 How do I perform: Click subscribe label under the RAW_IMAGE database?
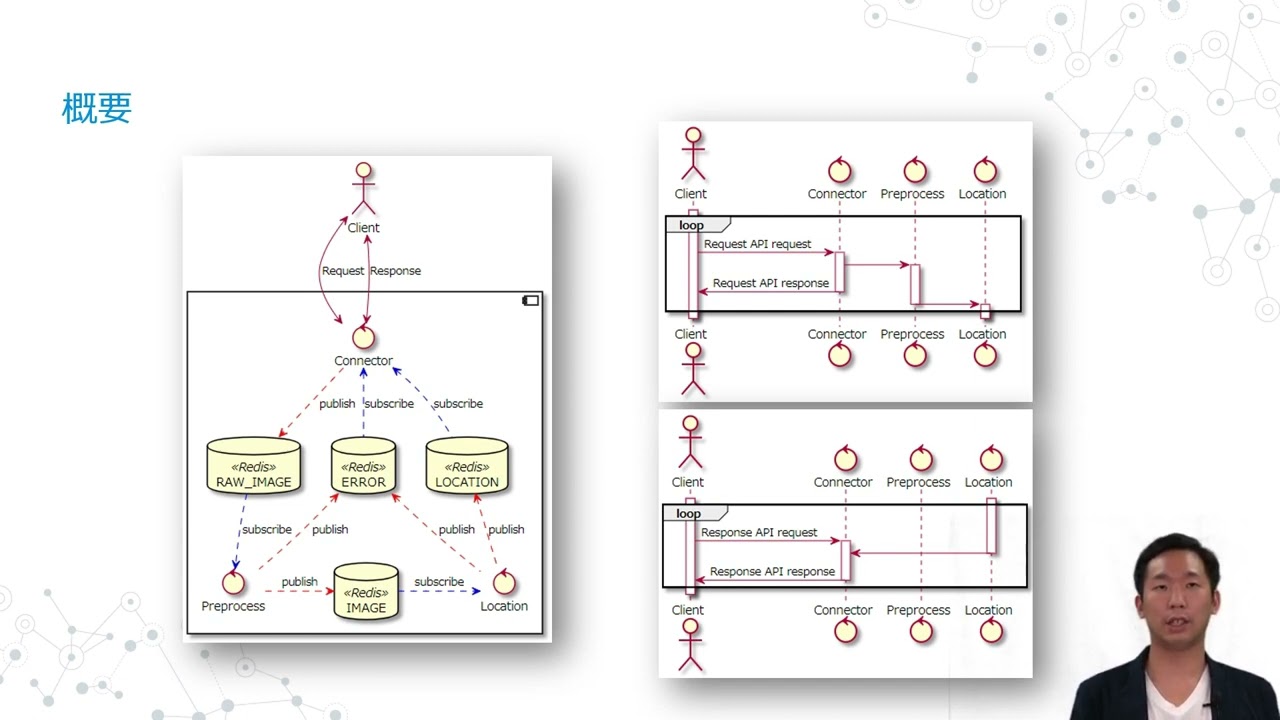tap(267, 530)
